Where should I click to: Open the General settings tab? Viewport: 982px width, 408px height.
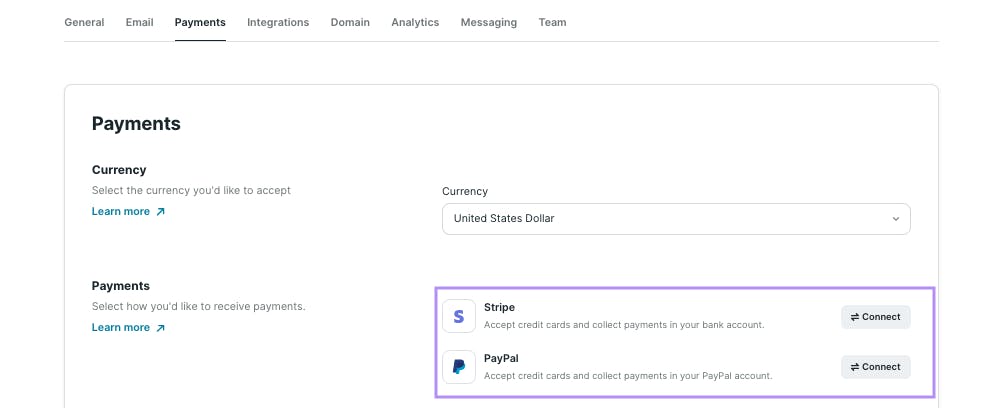(84, 22)
